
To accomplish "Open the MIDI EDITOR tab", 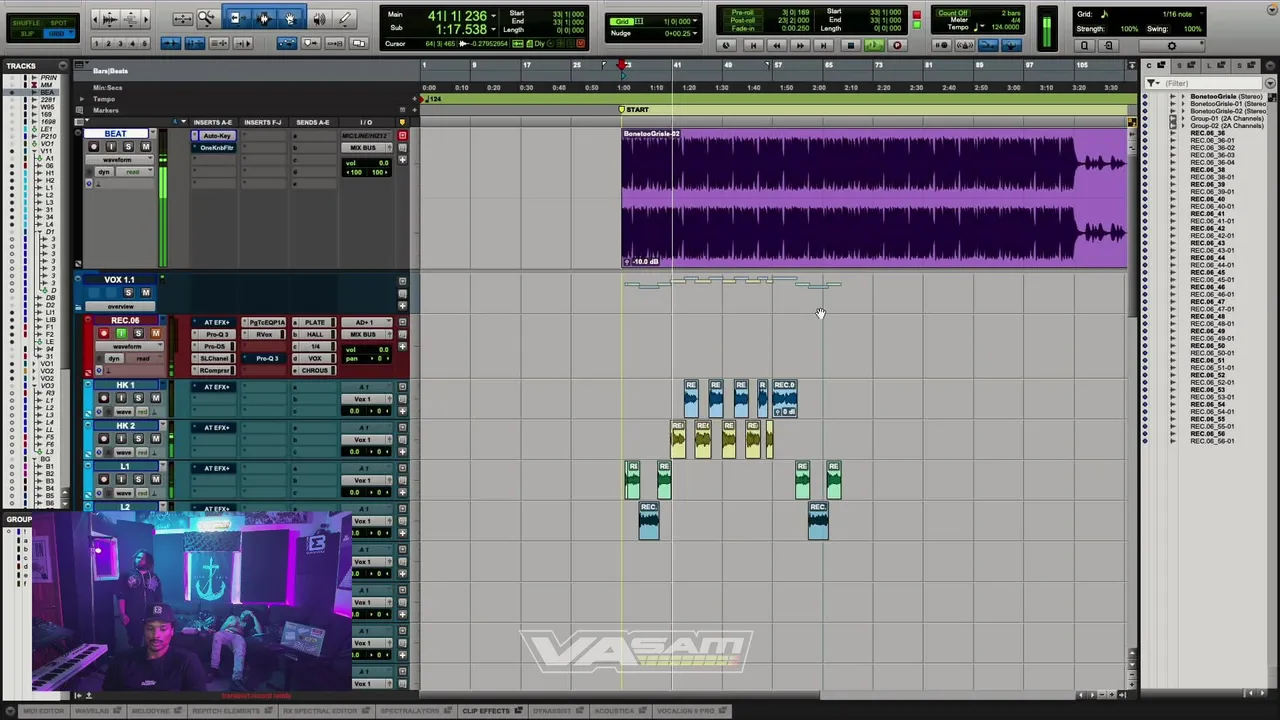I will coord(41,711).
